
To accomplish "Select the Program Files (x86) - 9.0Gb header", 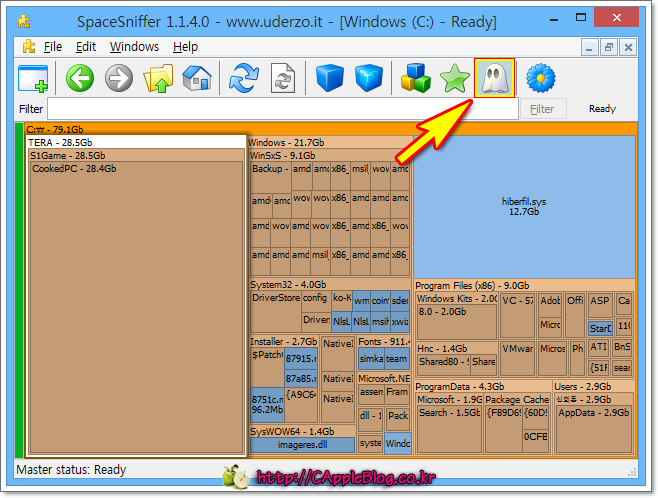I will point(524,286).
